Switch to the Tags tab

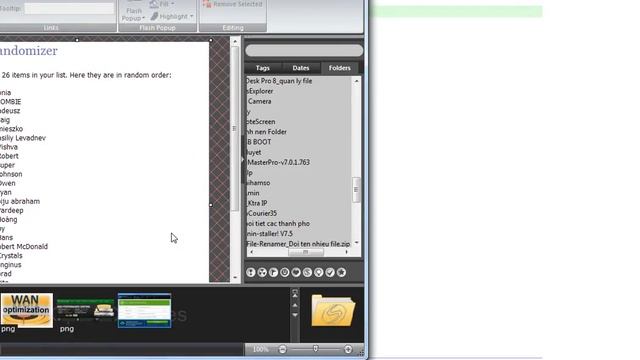coord(262,68)
